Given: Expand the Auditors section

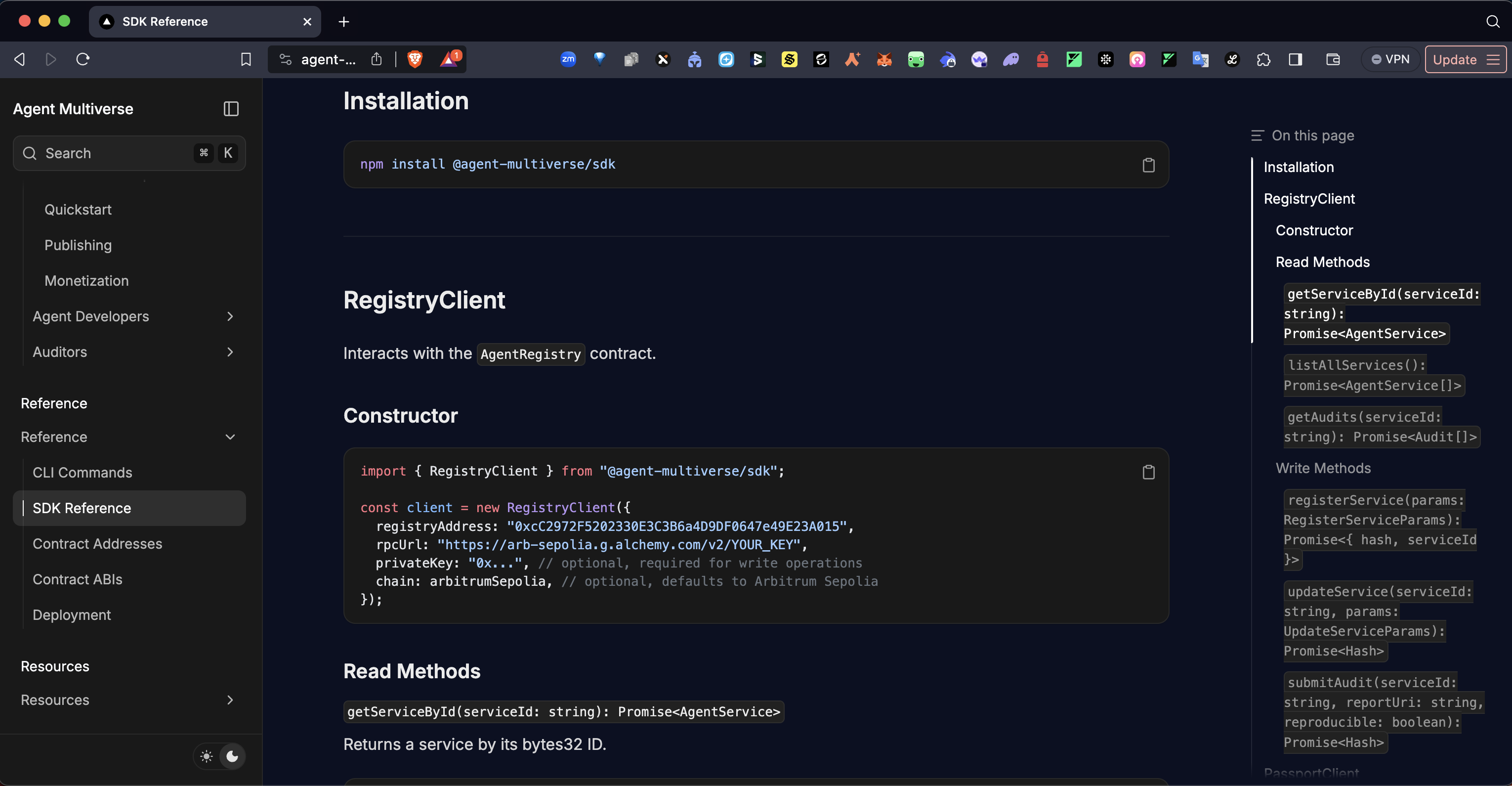Looking at the screenshot, I should click(230, 351).
